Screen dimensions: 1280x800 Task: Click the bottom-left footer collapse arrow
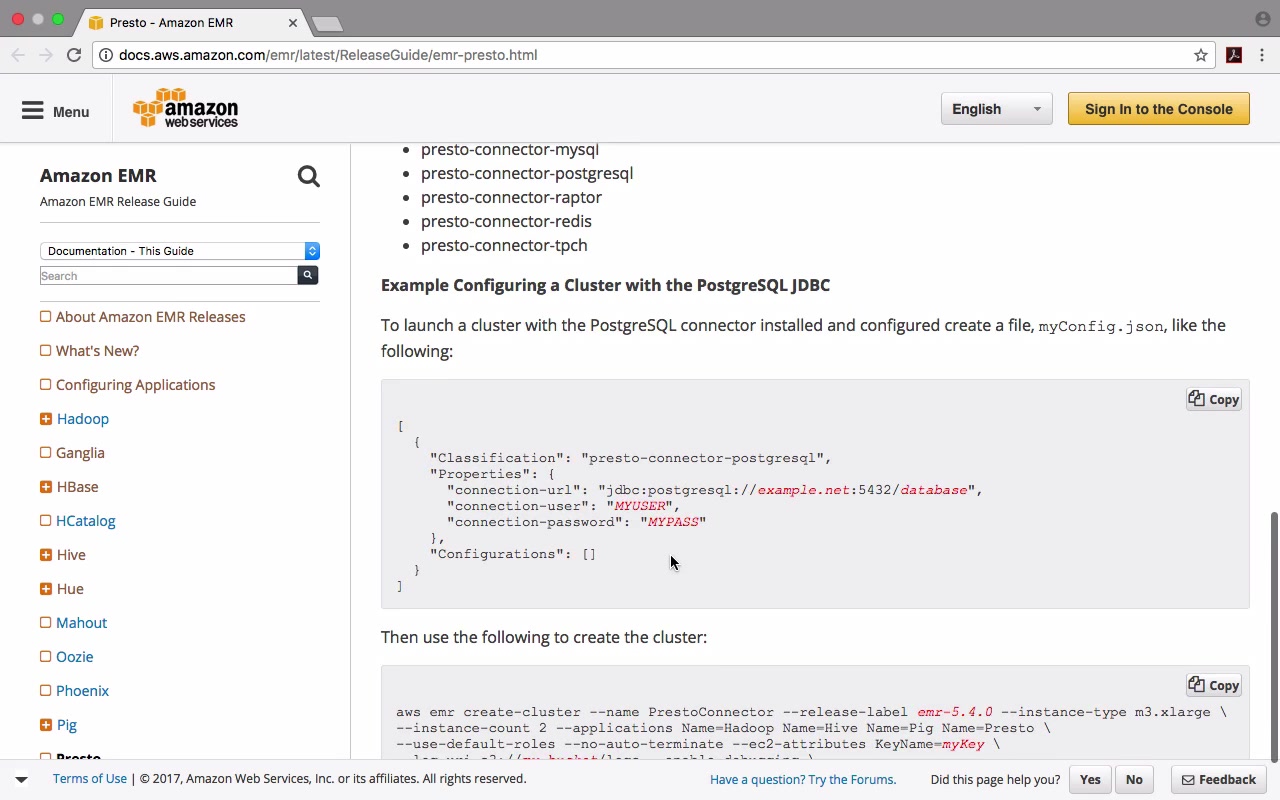click(x=21, y=779)
